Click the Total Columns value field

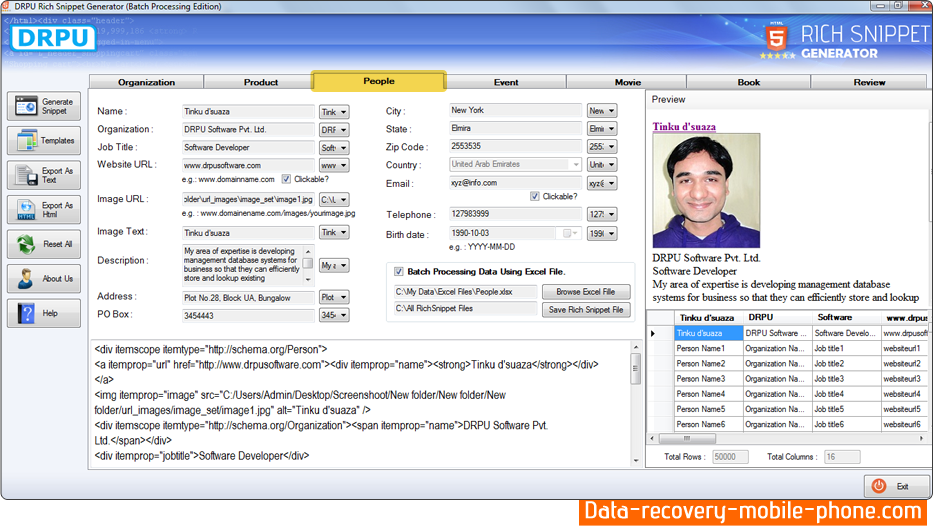(842, 457)
